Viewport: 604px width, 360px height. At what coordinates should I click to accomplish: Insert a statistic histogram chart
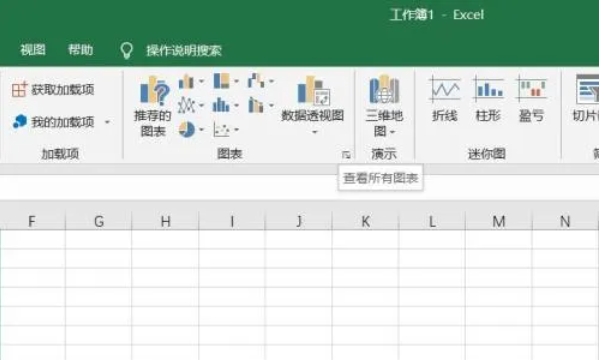click(221, 105)
